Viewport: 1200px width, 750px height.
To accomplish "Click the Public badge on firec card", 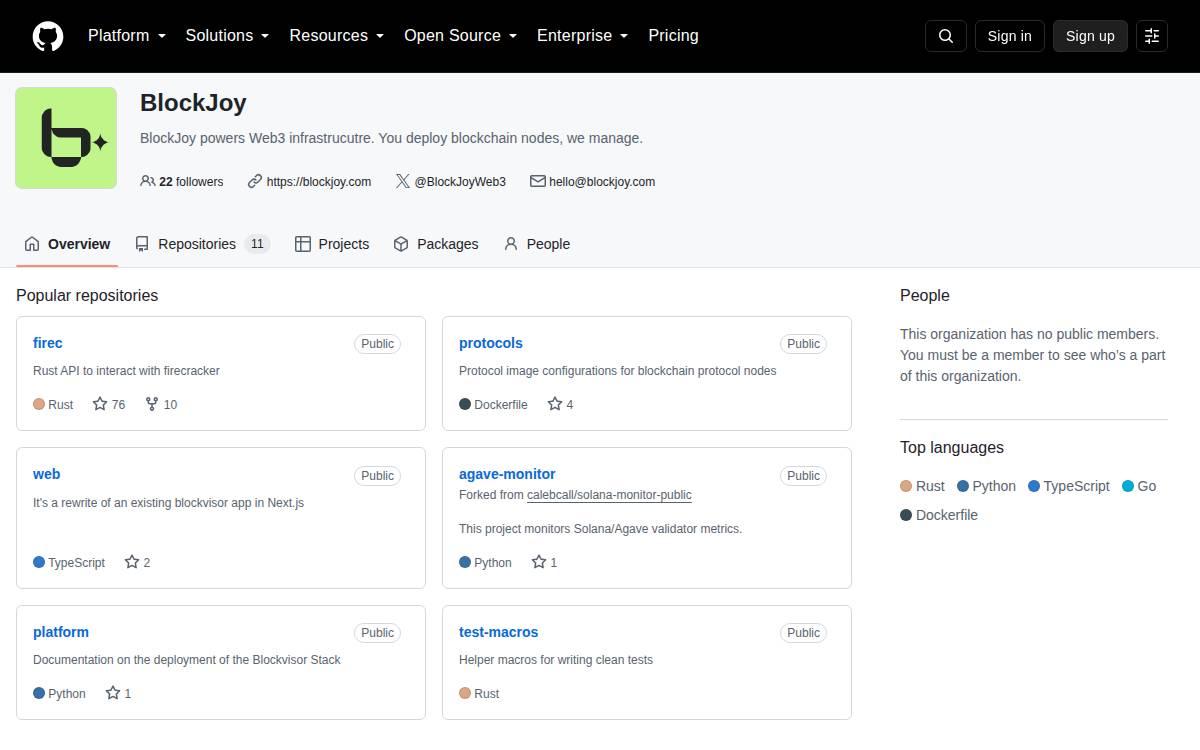I will [x=378, y=343].
